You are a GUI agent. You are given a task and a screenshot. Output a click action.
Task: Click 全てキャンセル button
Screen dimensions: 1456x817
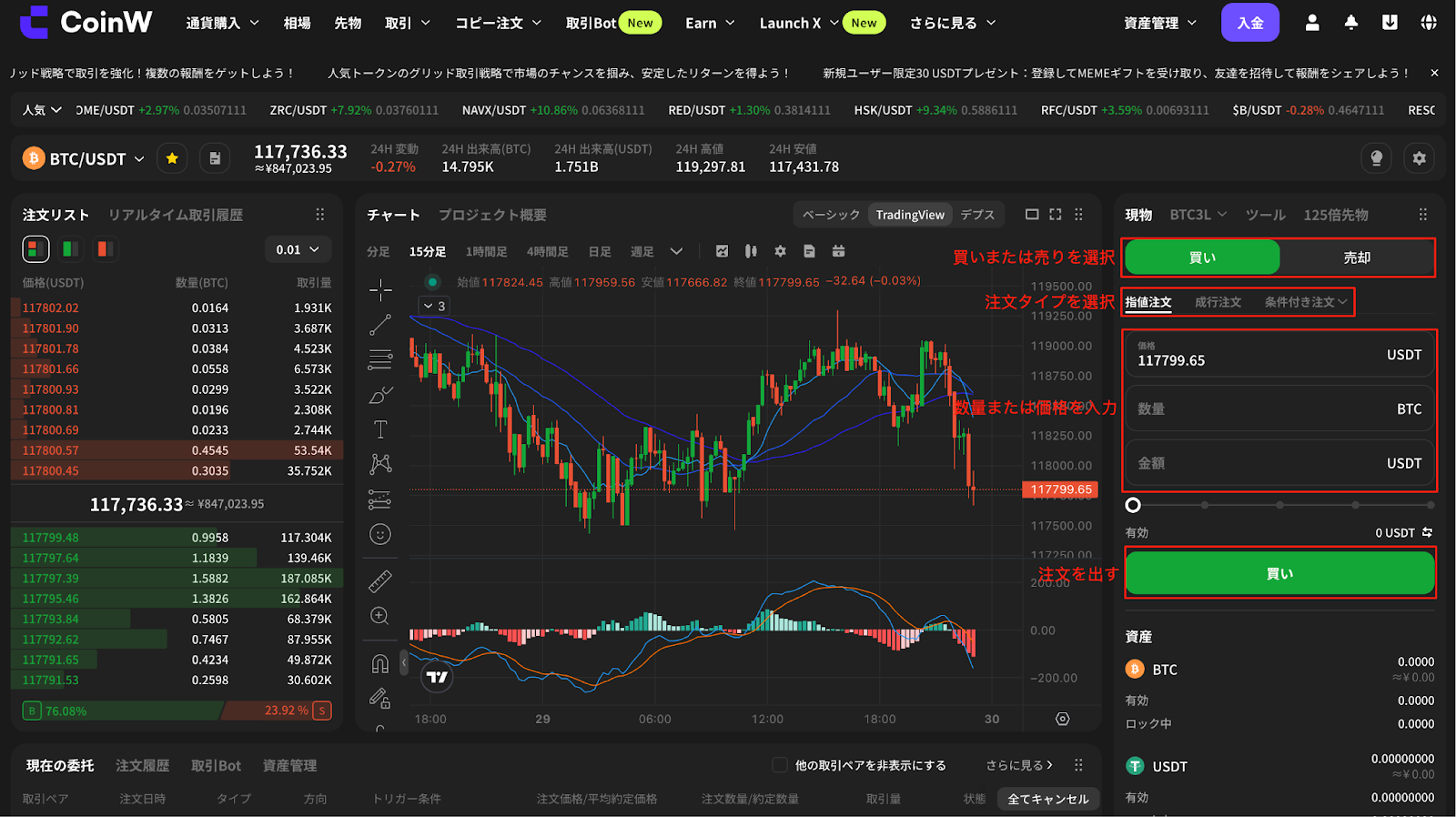pyautogui.click(x=1048, y=799)
